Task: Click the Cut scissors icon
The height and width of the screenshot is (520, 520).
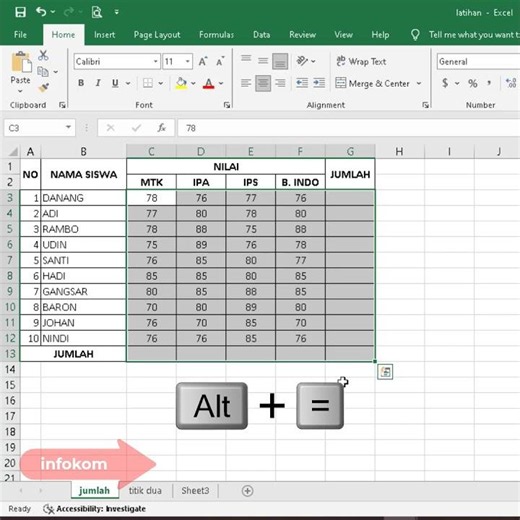Action: click(x=43, y=55)
